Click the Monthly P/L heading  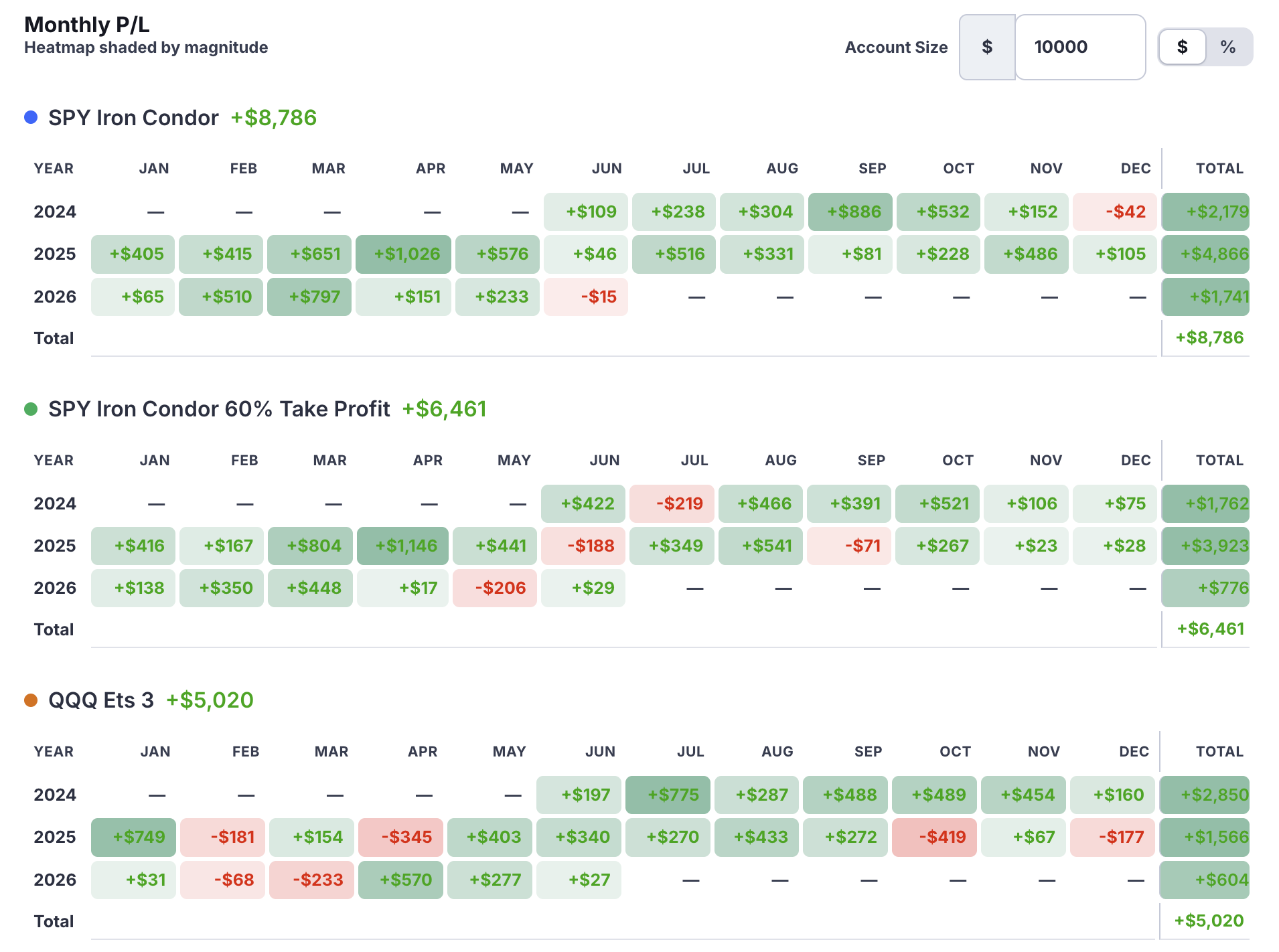pos(87,25)
